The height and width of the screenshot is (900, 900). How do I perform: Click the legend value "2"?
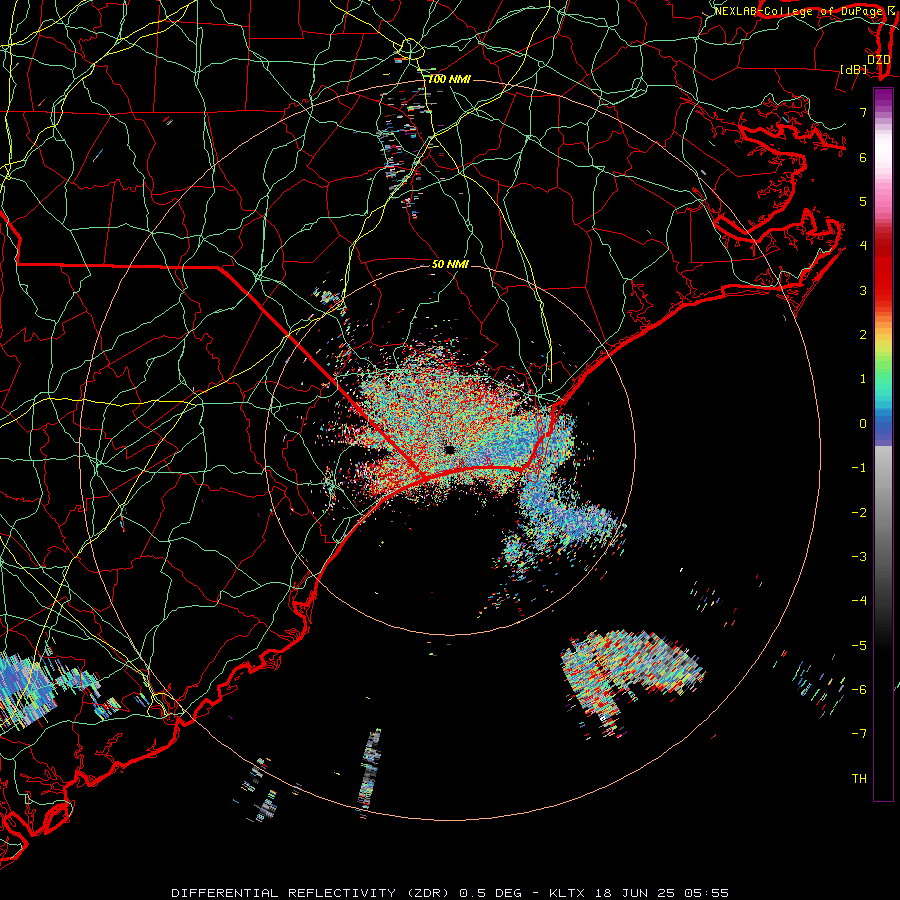click(863, 335)
